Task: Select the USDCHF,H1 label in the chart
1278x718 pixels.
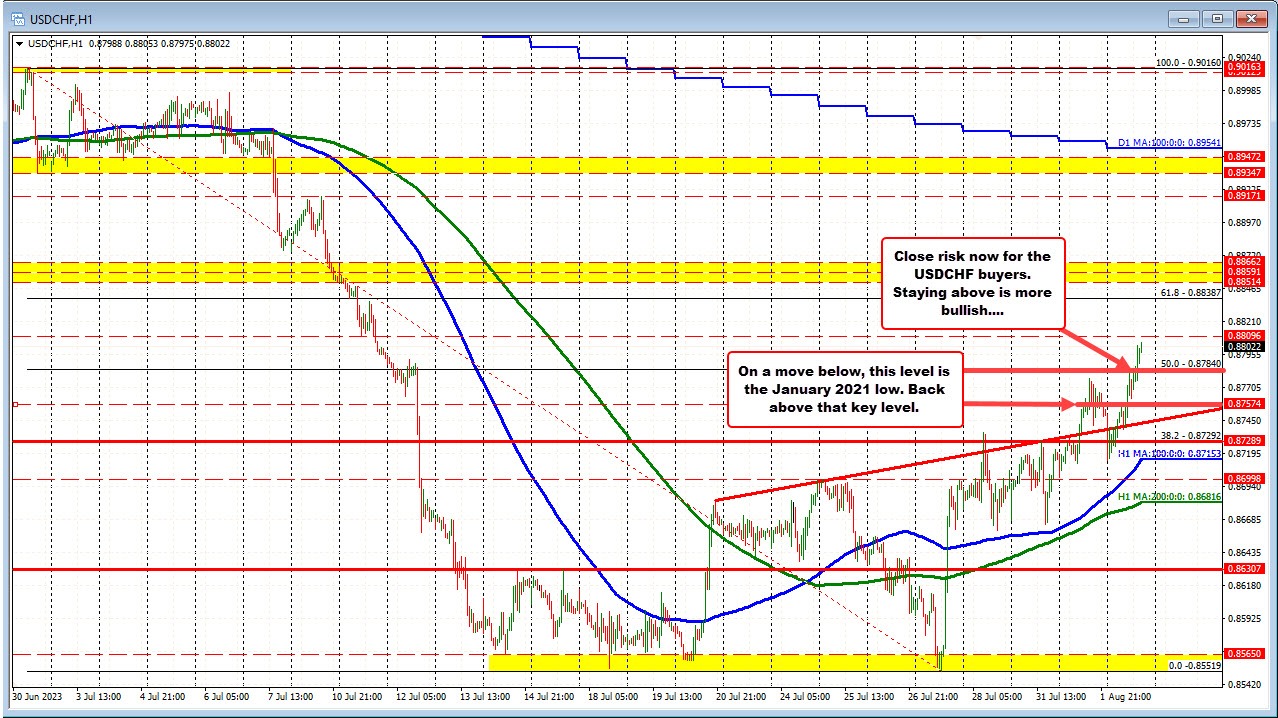Action: [x=55, y=44]
